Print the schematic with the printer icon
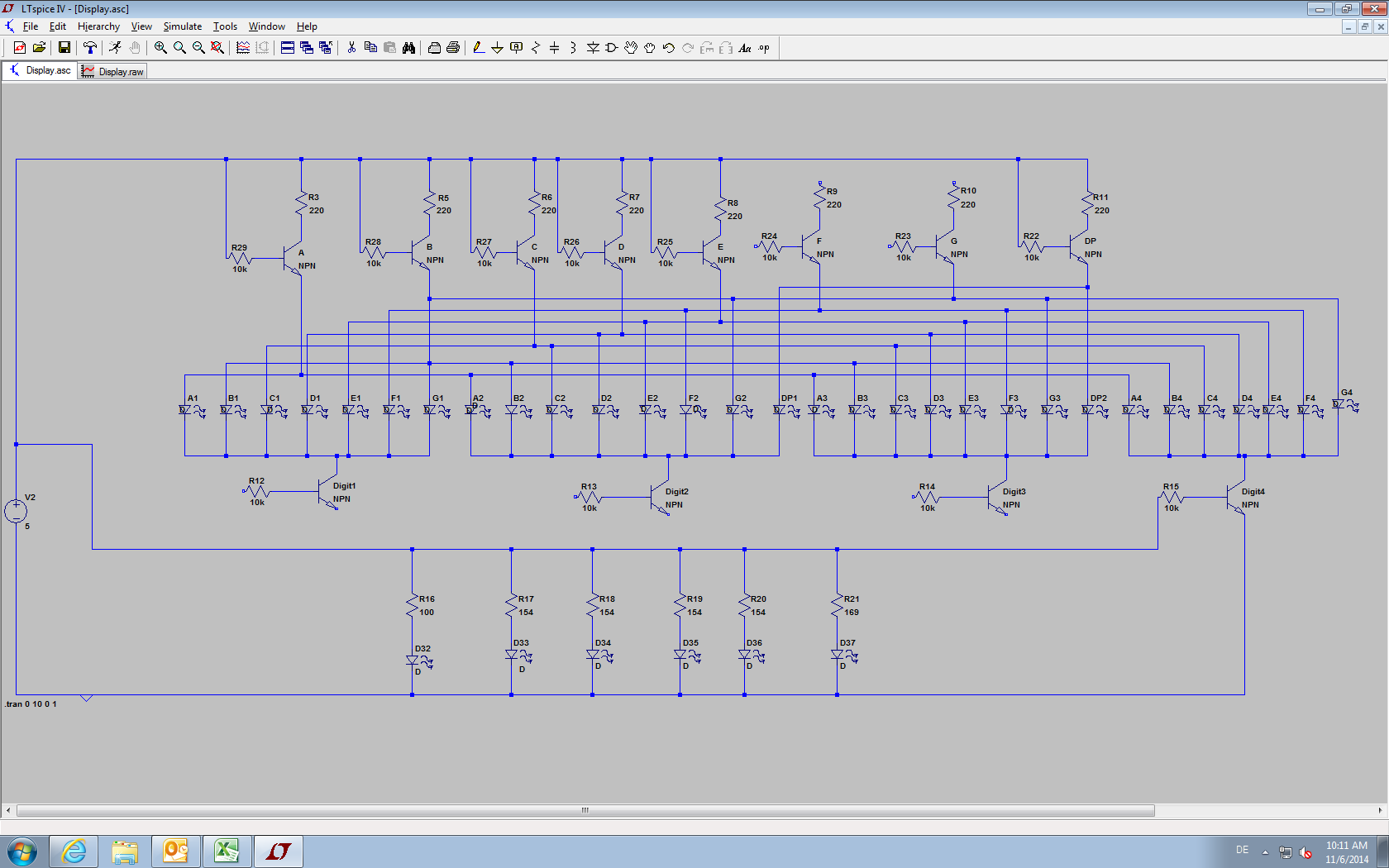Image resolution: width=1389 pixels, height=868 pixels. click(x=453, y=48)
